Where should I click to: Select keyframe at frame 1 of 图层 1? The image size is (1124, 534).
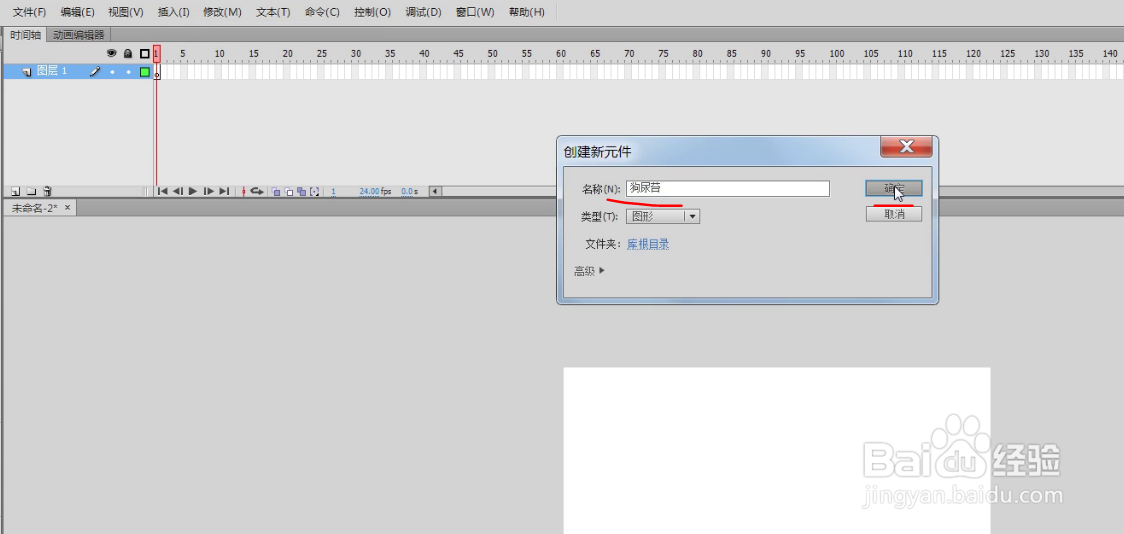pyautogui.click(x=157, y=72)
